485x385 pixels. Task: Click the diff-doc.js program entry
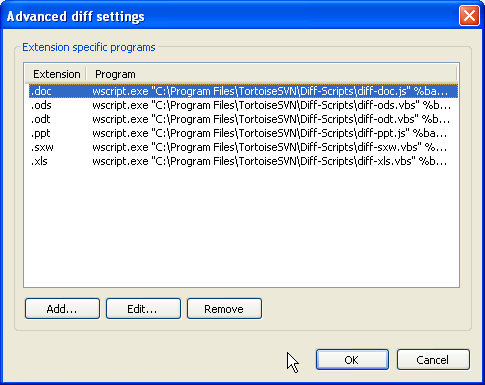point(270,91)
